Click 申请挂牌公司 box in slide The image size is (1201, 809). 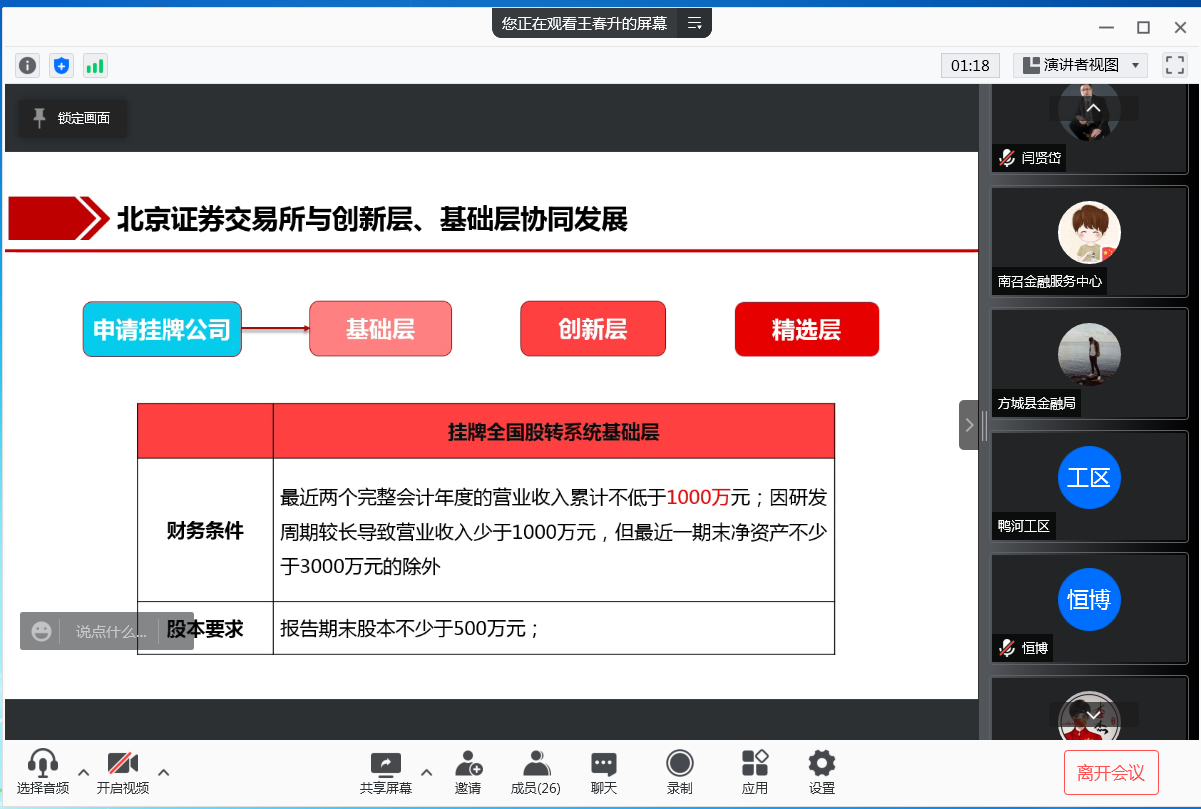pyautogui.click(x=162, y=329)
